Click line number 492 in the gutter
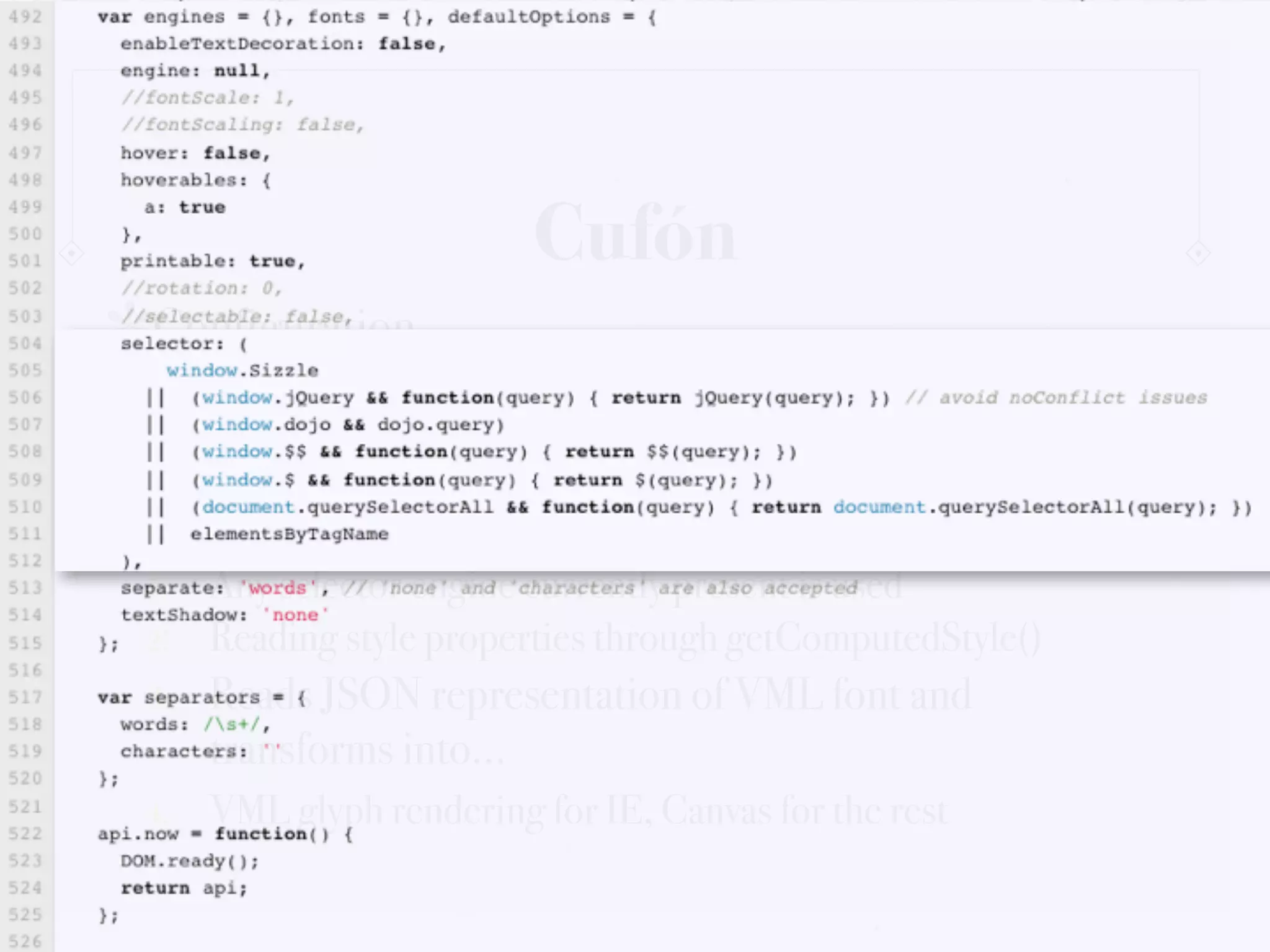This screenshot has width=1270, height=952. (x=25, y=17)
